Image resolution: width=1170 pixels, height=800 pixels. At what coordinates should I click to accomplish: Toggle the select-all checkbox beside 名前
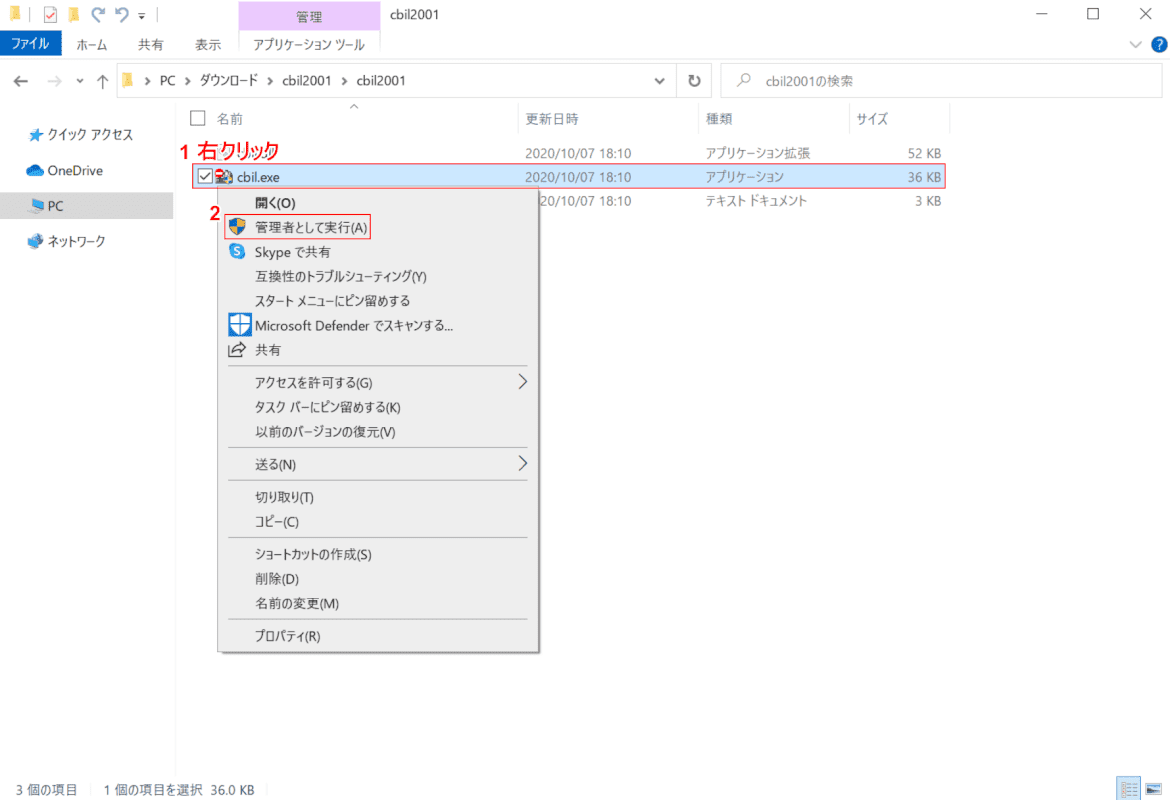click(198, 119)
